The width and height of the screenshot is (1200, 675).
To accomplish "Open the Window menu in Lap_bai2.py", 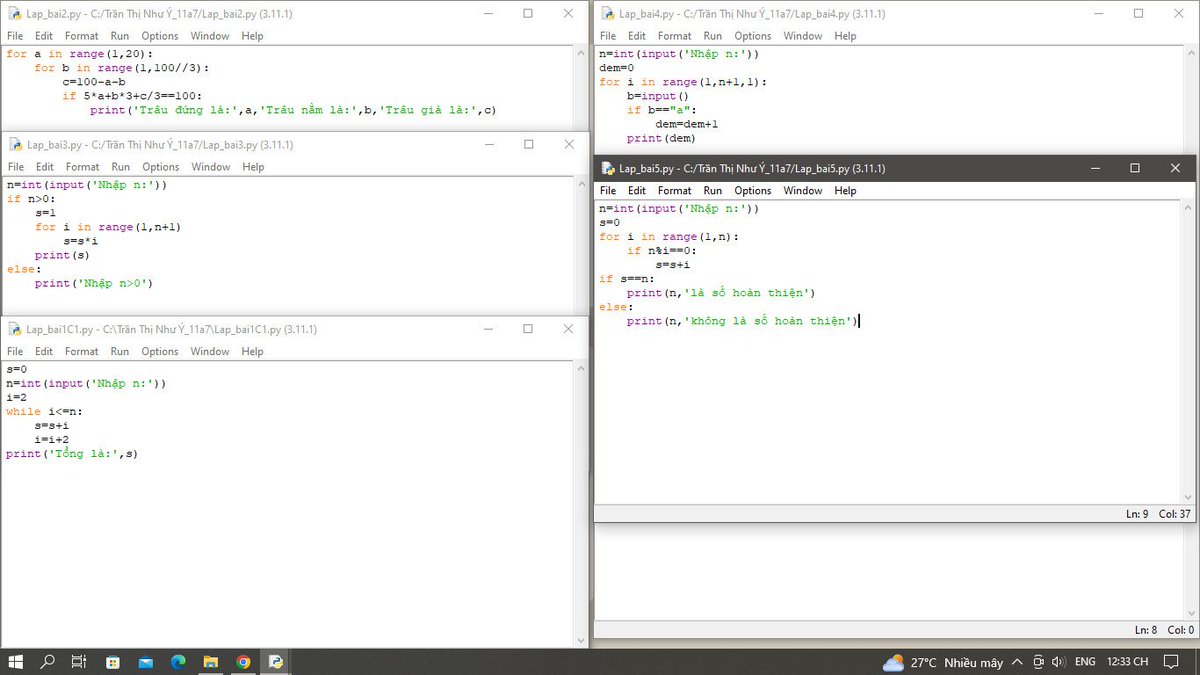I will tap(210, 36).
